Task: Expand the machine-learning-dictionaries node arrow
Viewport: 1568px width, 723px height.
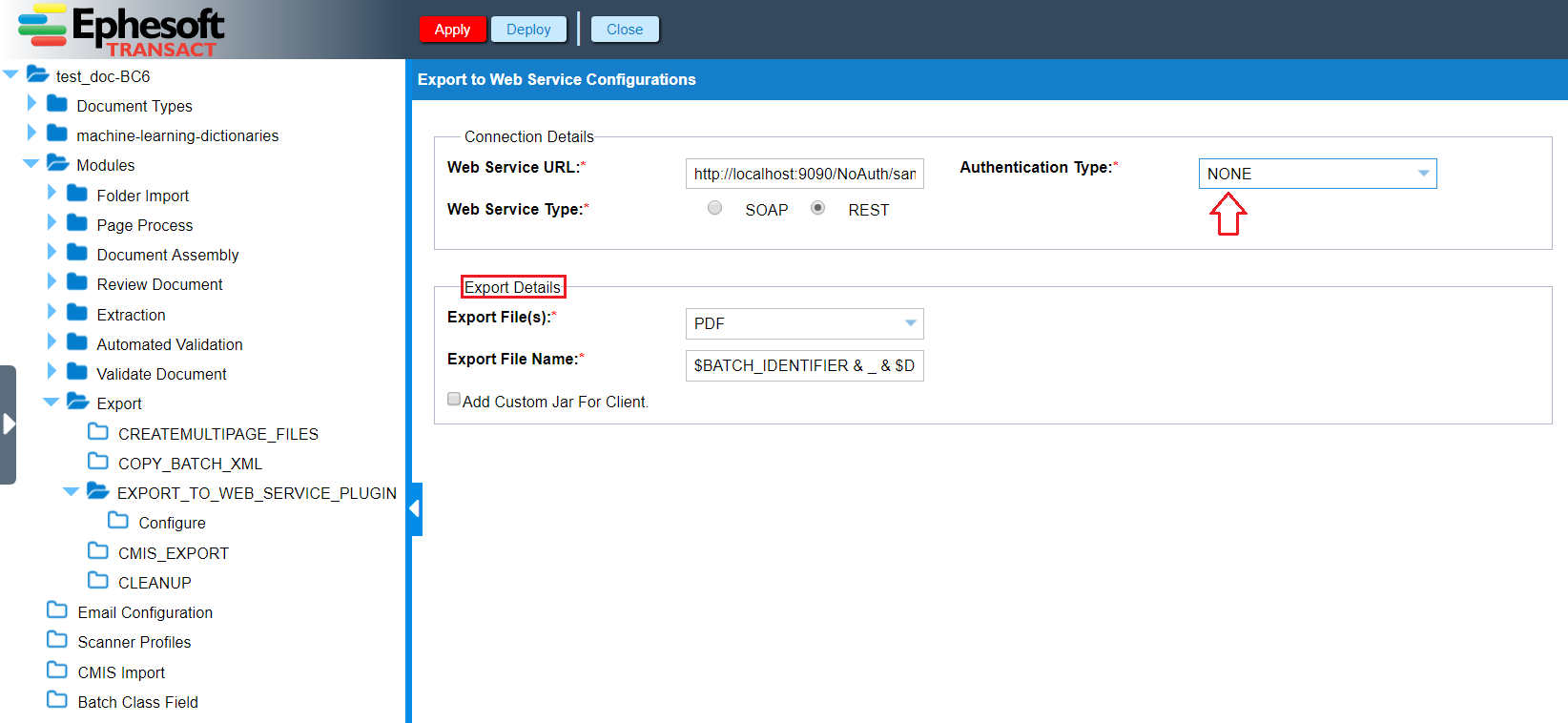Action: click(x=31, y=134)
